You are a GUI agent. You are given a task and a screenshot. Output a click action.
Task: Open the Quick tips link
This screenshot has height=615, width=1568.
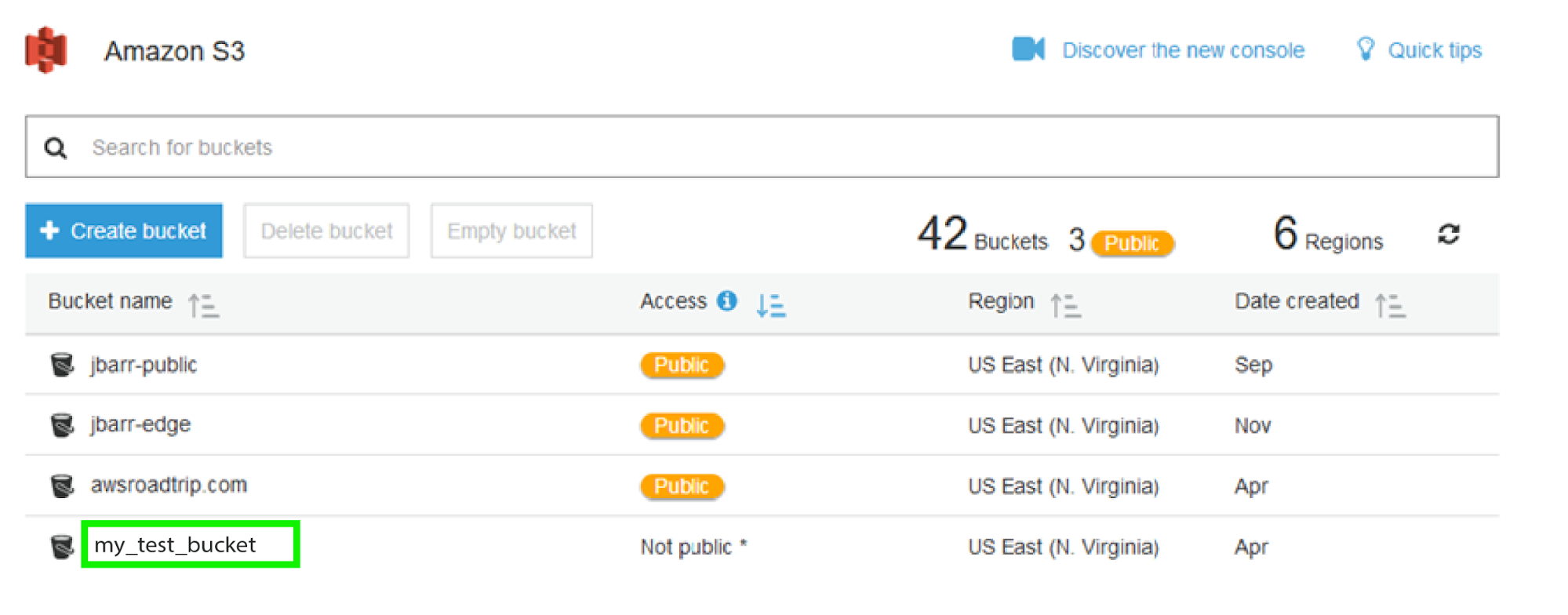pyautogui.click(x=1435, y=50)
